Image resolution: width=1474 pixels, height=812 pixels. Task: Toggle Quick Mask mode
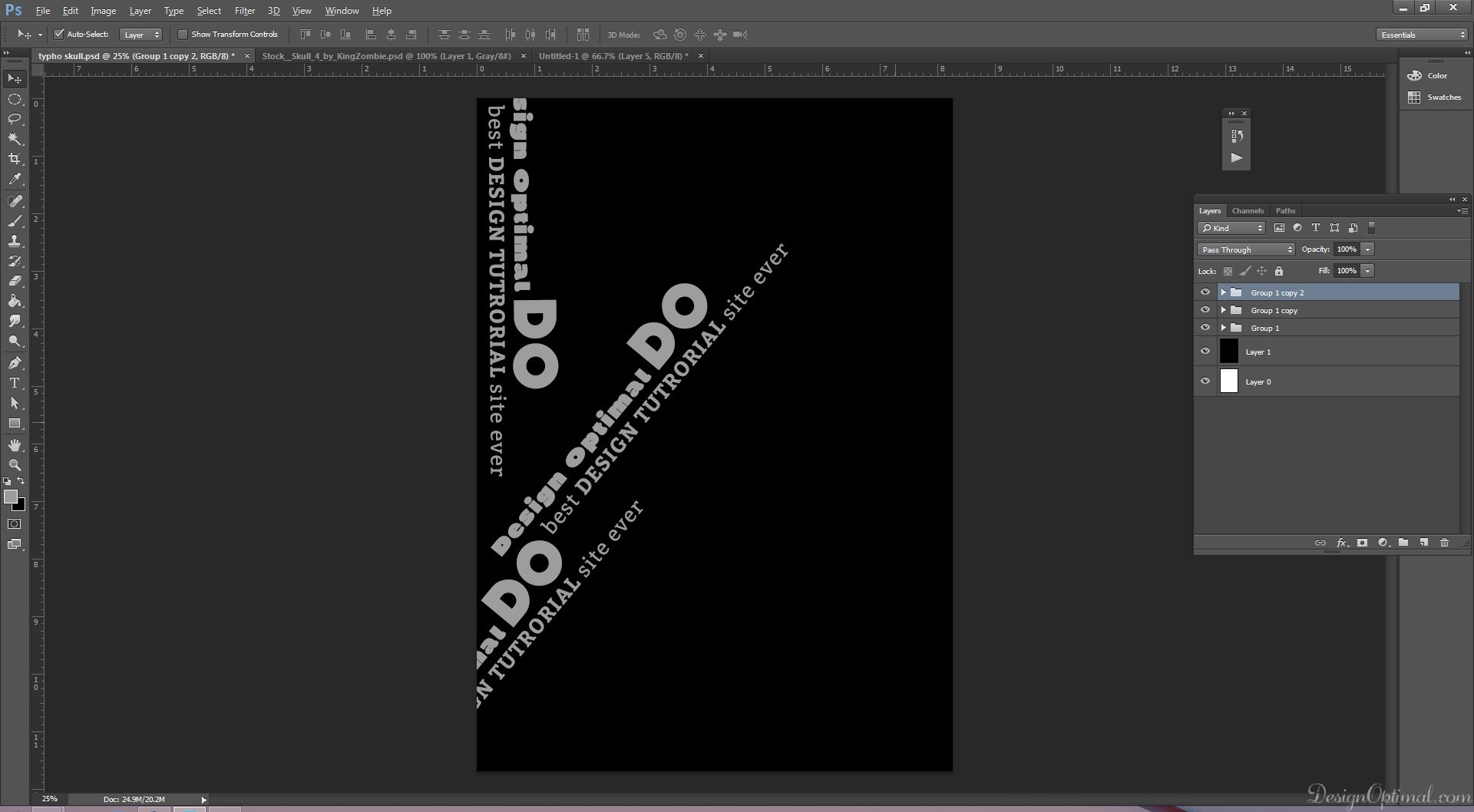15,524
